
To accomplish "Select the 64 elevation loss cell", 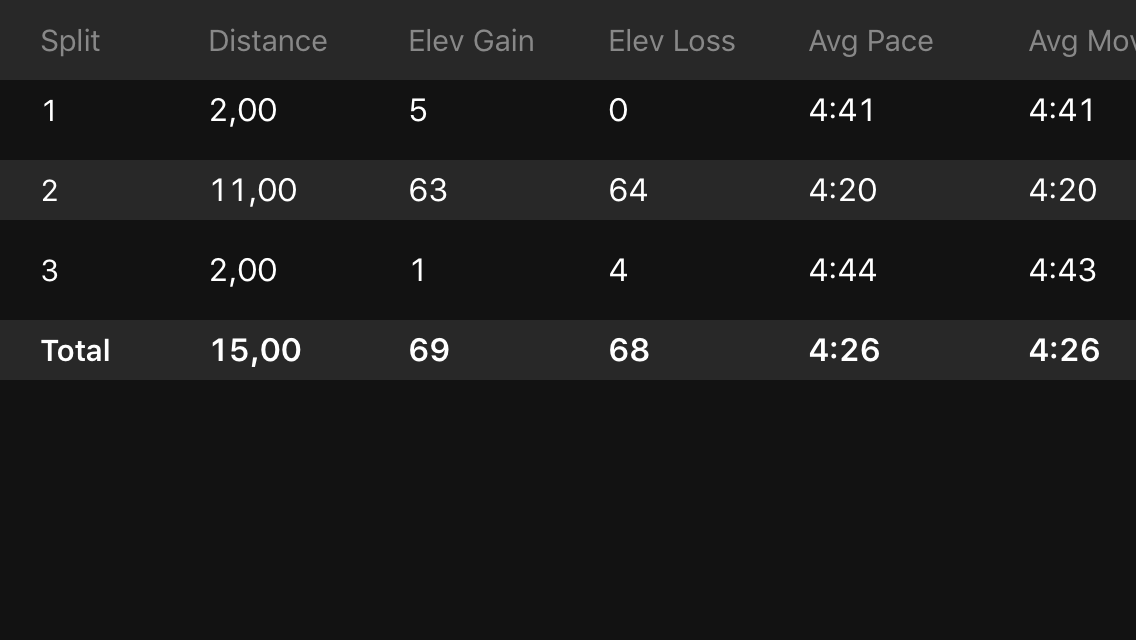I will pyautogui.click(x=628, y=191).
